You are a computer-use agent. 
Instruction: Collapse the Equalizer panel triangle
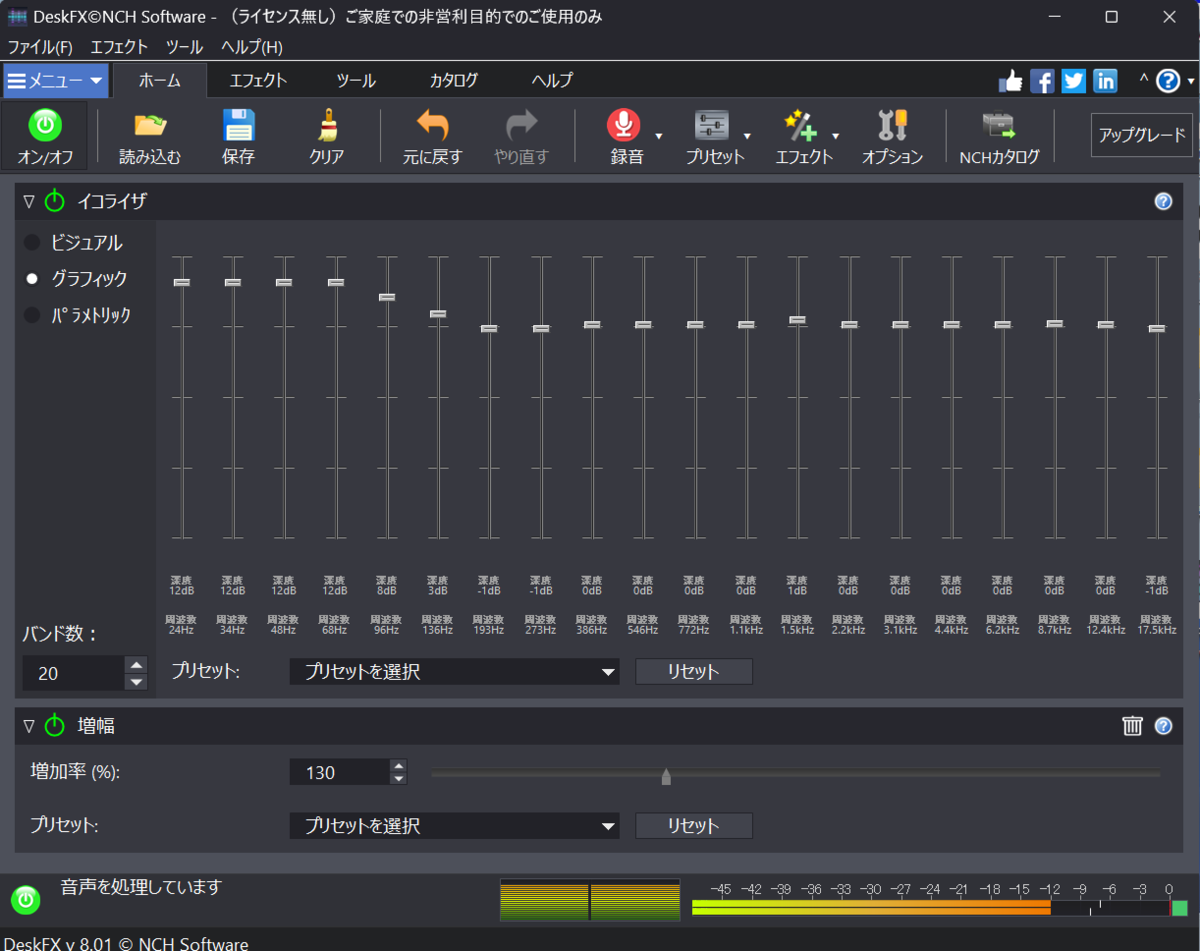point(28,201)
